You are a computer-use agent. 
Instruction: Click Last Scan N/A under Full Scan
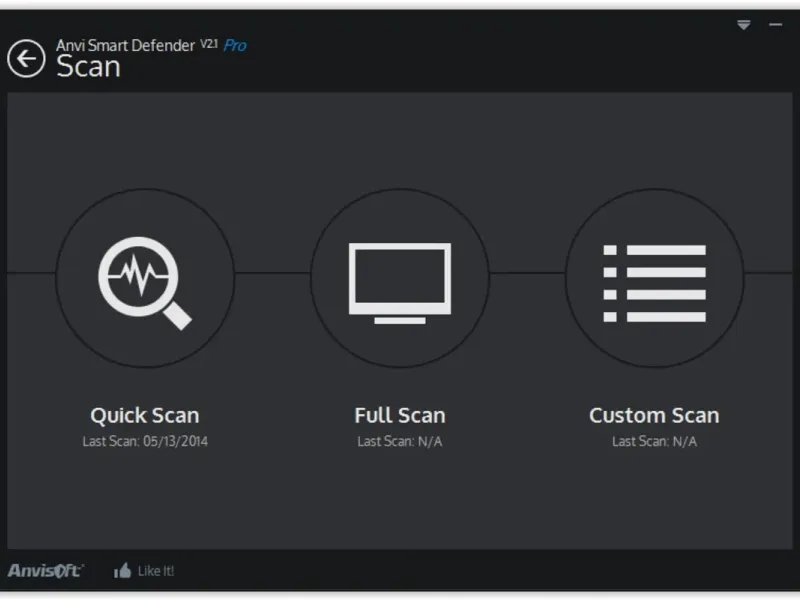pos(400,441)
